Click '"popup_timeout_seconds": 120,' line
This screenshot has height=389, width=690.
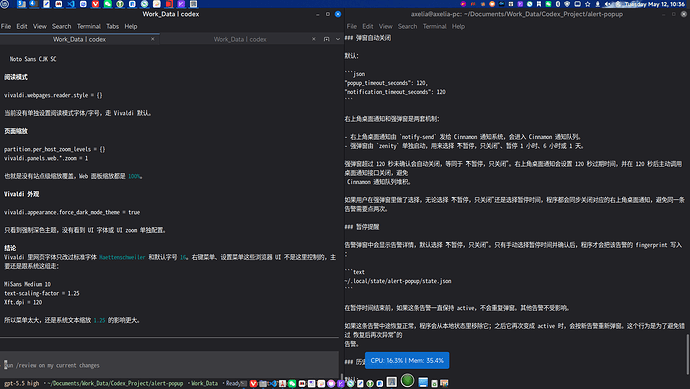[386, 83]
